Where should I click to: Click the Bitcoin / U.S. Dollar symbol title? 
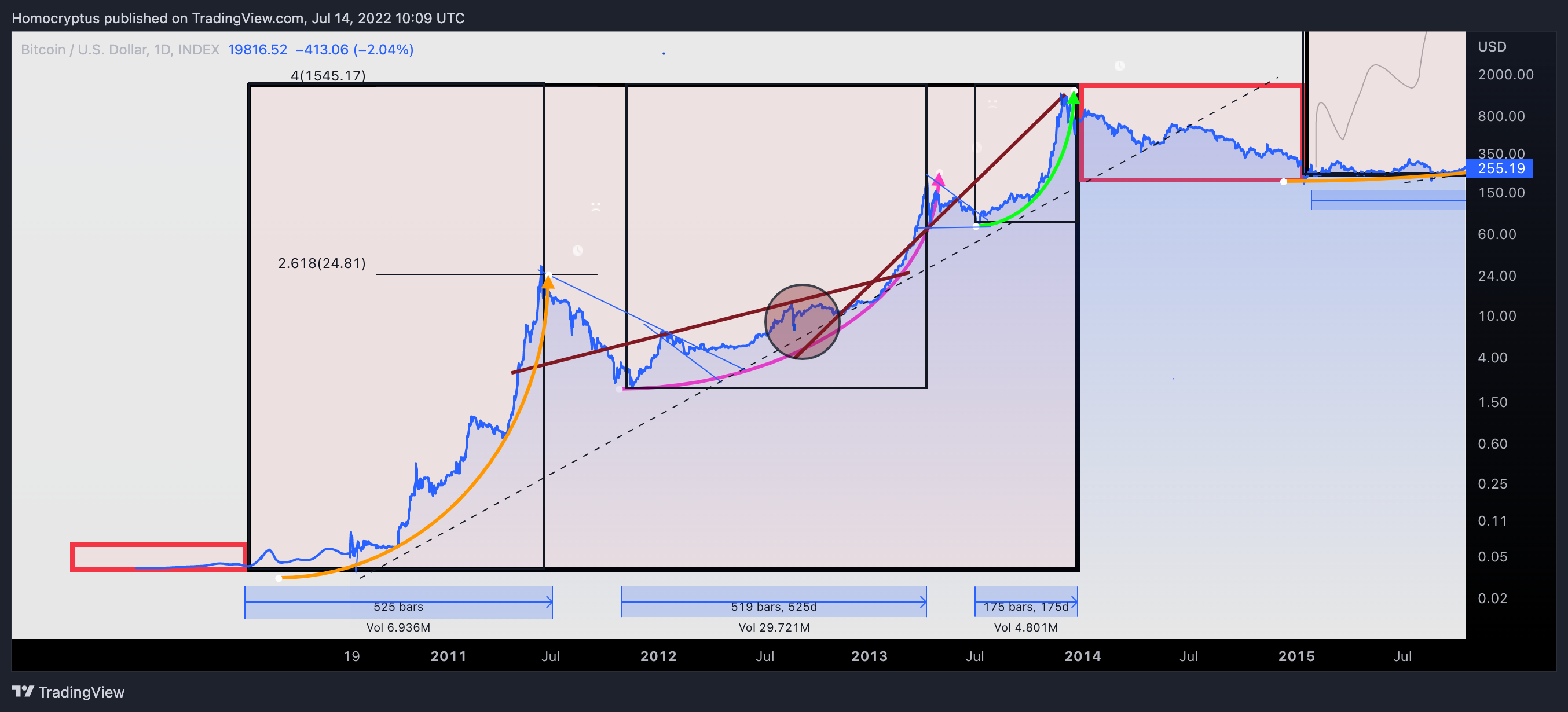120,49
